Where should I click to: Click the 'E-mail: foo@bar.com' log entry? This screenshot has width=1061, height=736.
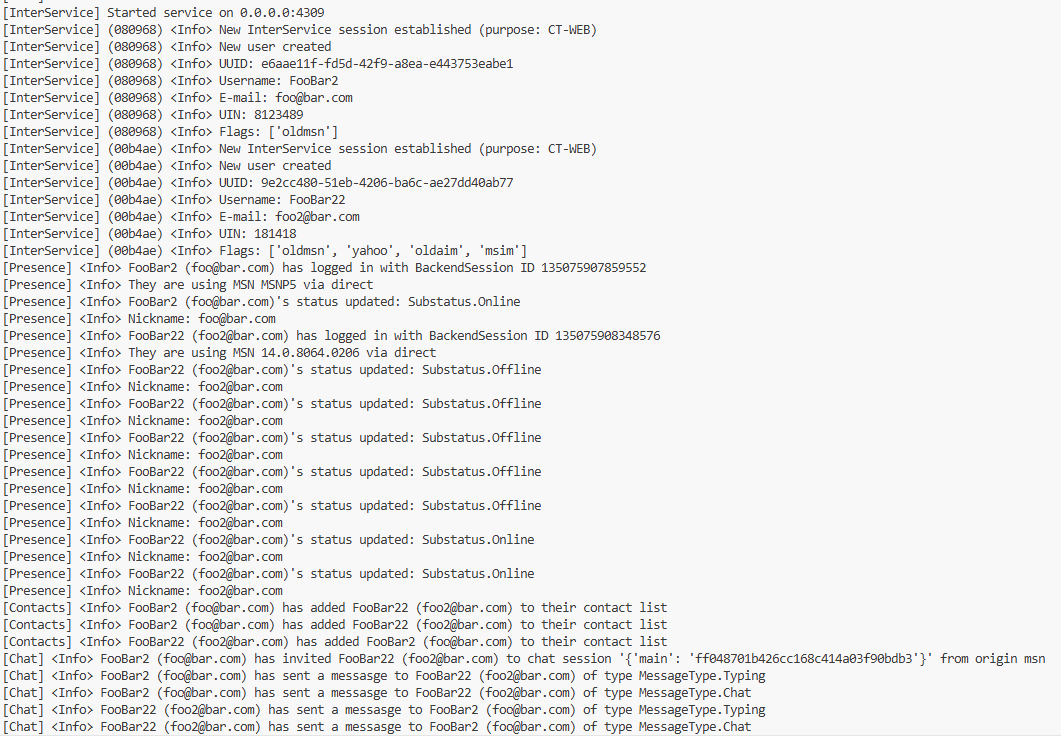(285, 98)
